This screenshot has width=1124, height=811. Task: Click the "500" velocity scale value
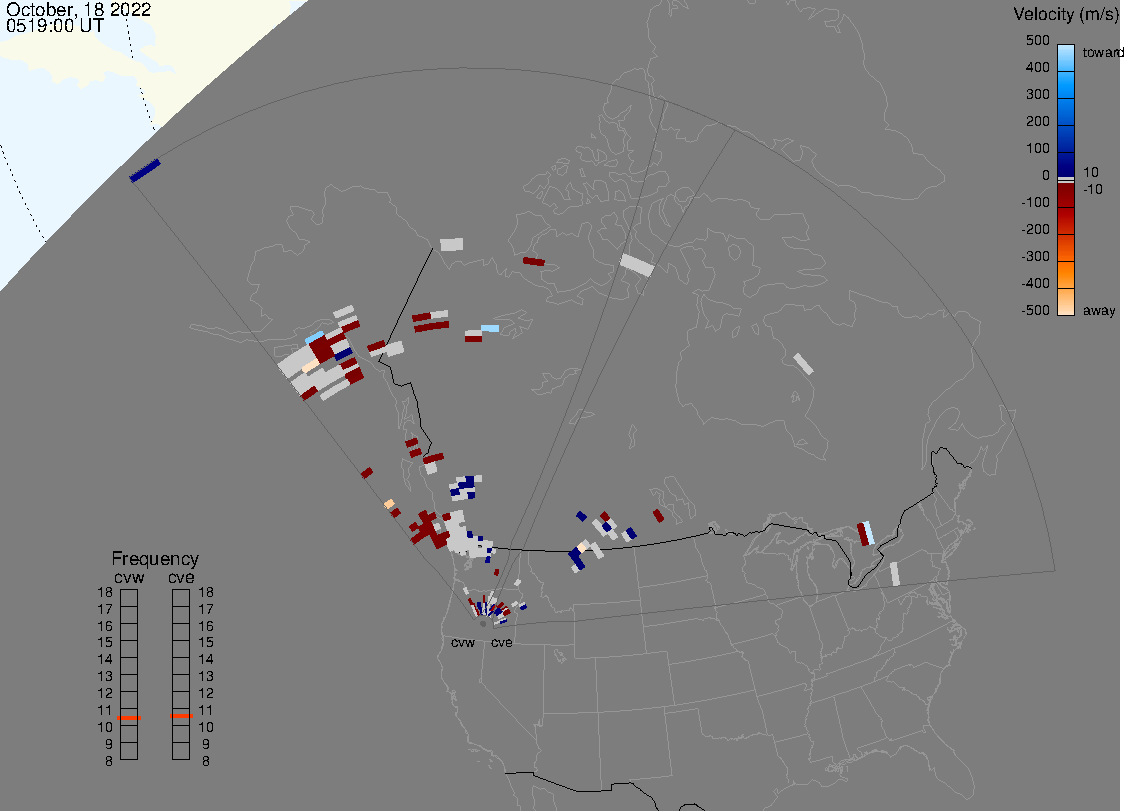(1037, 40)
